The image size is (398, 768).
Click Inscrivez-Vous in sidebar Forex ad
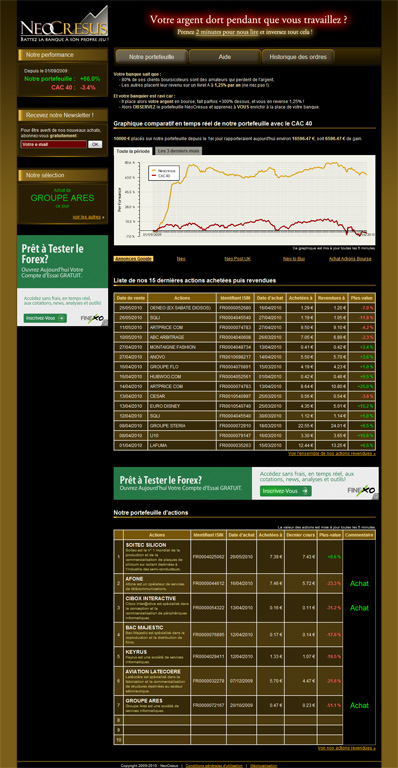coord(45,318)
